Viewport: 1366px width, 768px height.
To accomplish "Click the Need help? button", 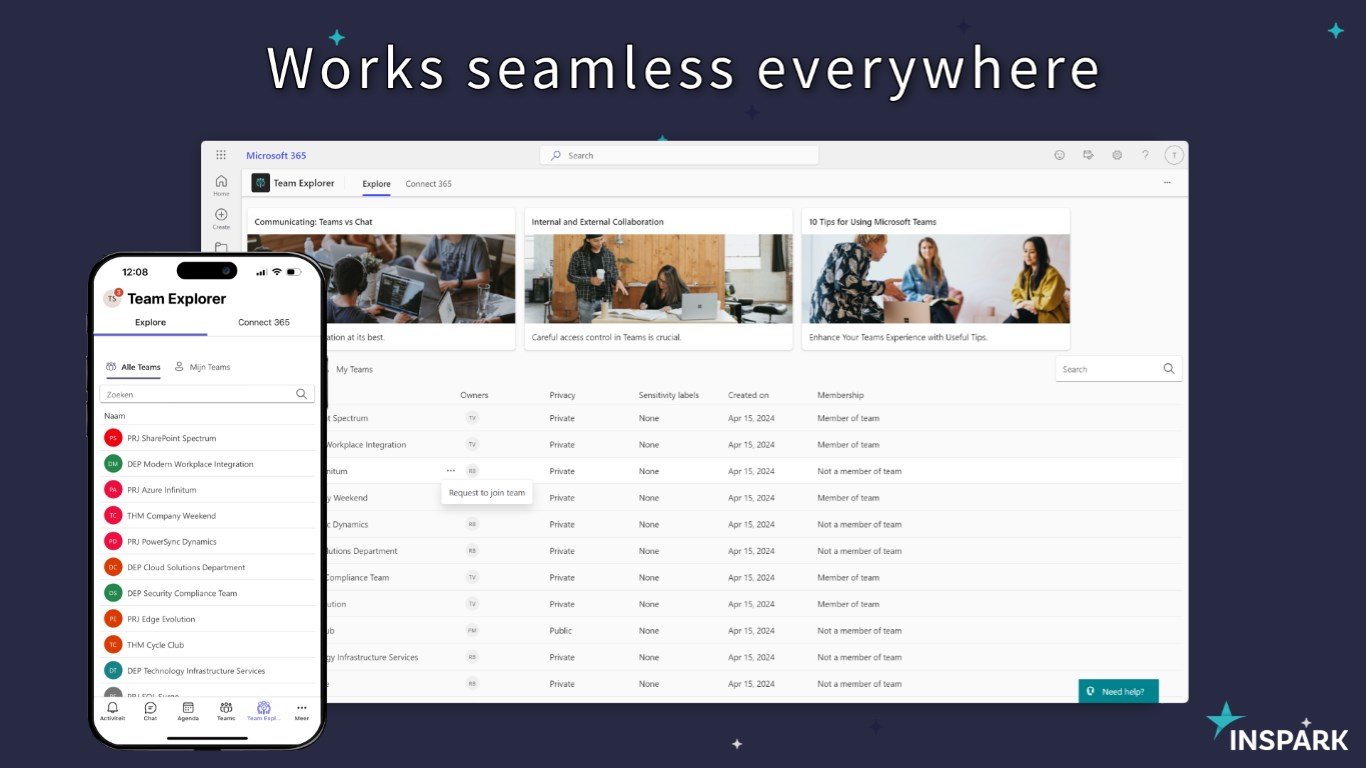I will (x=1119, y=691).
